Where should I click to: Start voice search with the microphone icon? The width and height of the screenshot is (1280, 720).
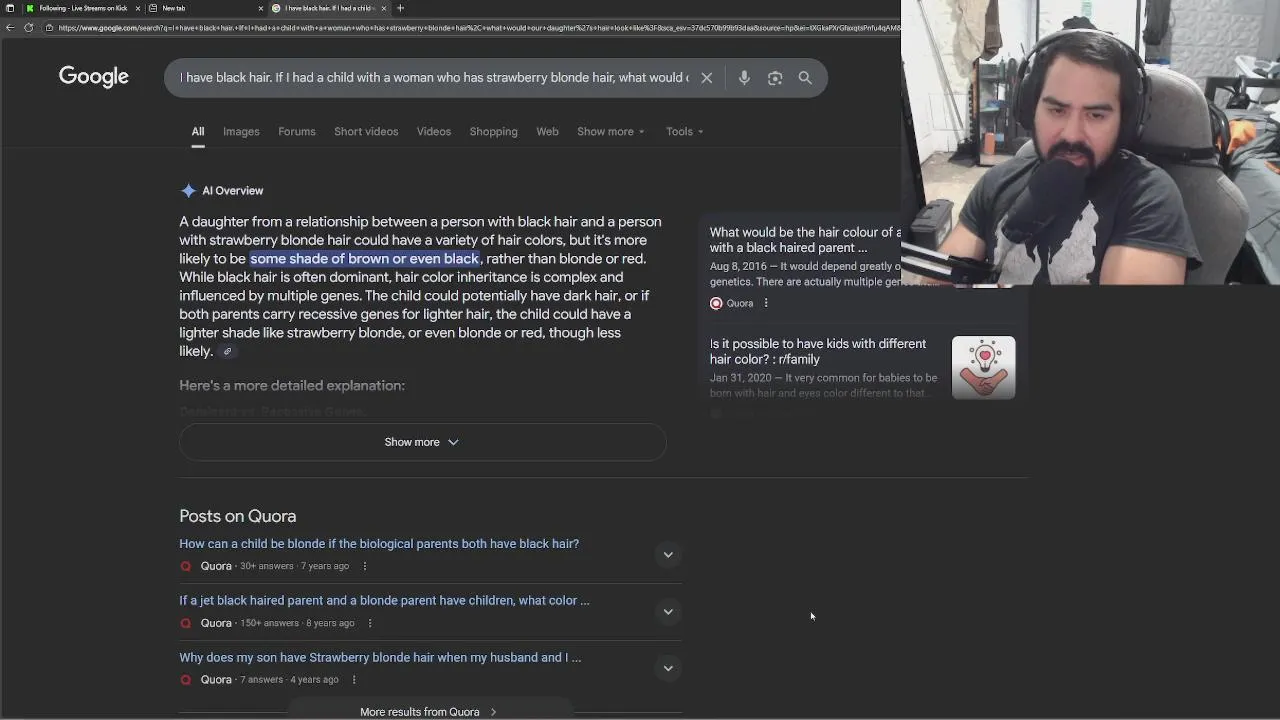(x=744, y=78)
